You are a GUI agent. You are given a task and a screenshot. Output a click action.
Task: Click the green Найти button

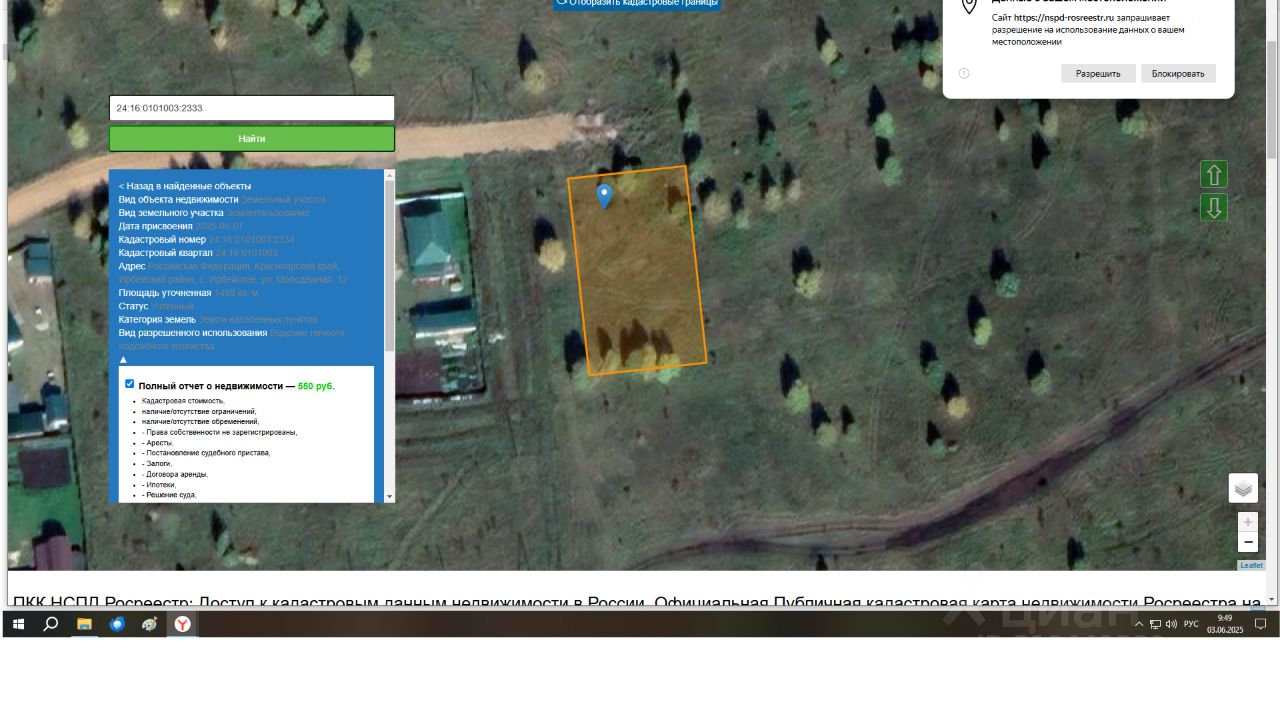point(252,139)
